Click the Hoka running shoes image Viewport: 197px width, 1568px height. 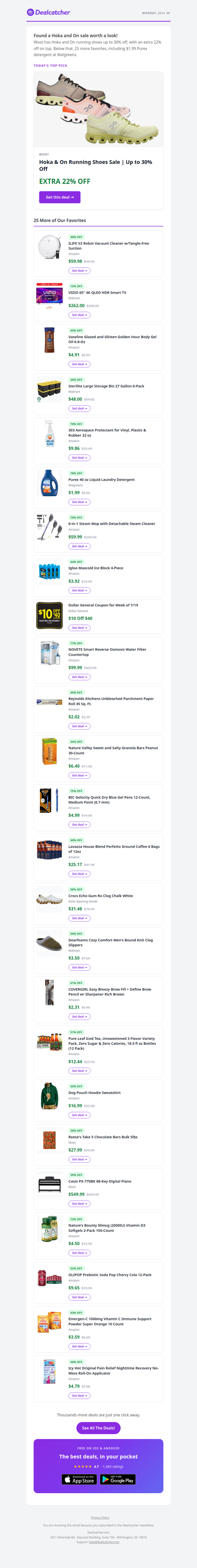98,110
